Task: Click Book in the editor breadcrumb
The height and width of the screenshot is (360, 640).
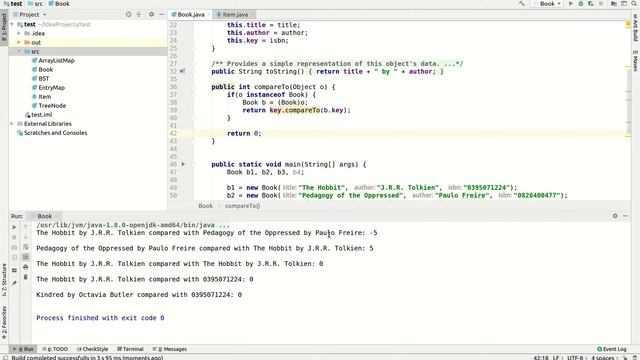Action: point(206,206)
